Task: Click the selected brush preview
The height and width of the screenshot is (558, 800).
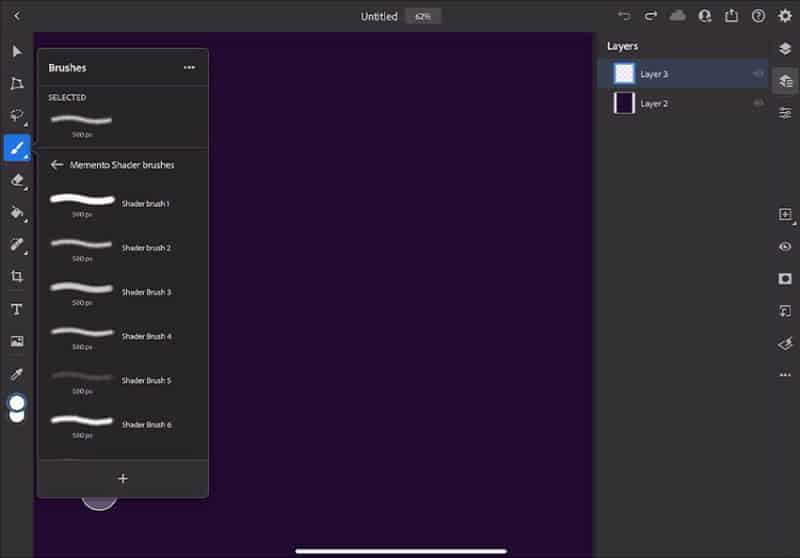Action: (x=82, y=121)
